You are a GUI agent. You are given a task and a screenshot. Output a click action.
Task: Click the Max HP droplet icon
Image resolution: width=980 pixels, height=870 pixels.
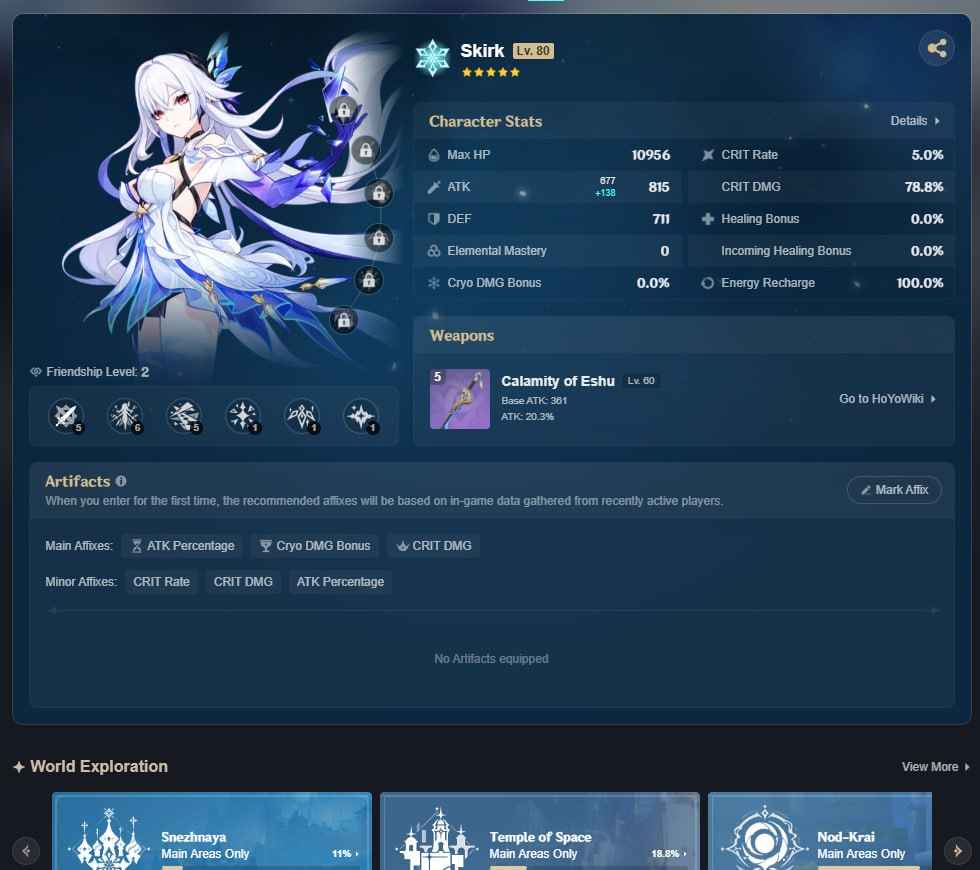point(434,155)
